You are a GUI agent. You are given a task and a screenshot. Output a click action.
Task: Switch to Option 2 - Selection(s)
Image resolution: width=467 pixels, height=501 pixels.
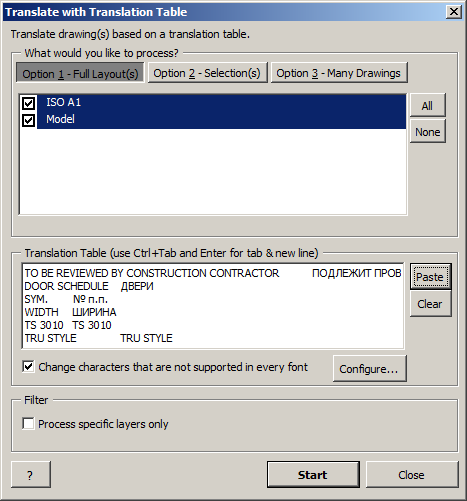[207, 73]
